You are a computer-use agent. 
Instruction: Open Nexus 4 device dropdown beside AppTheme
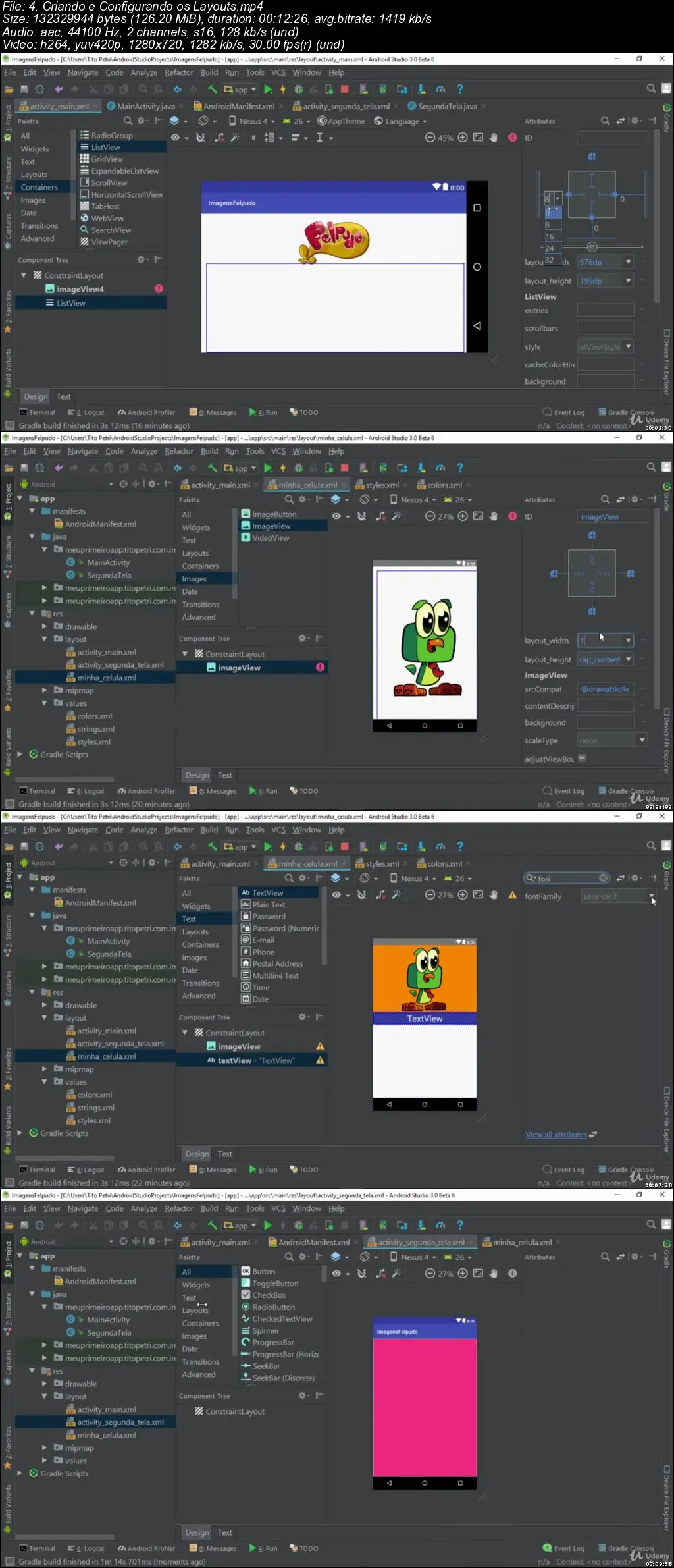[x=252, y=121]
